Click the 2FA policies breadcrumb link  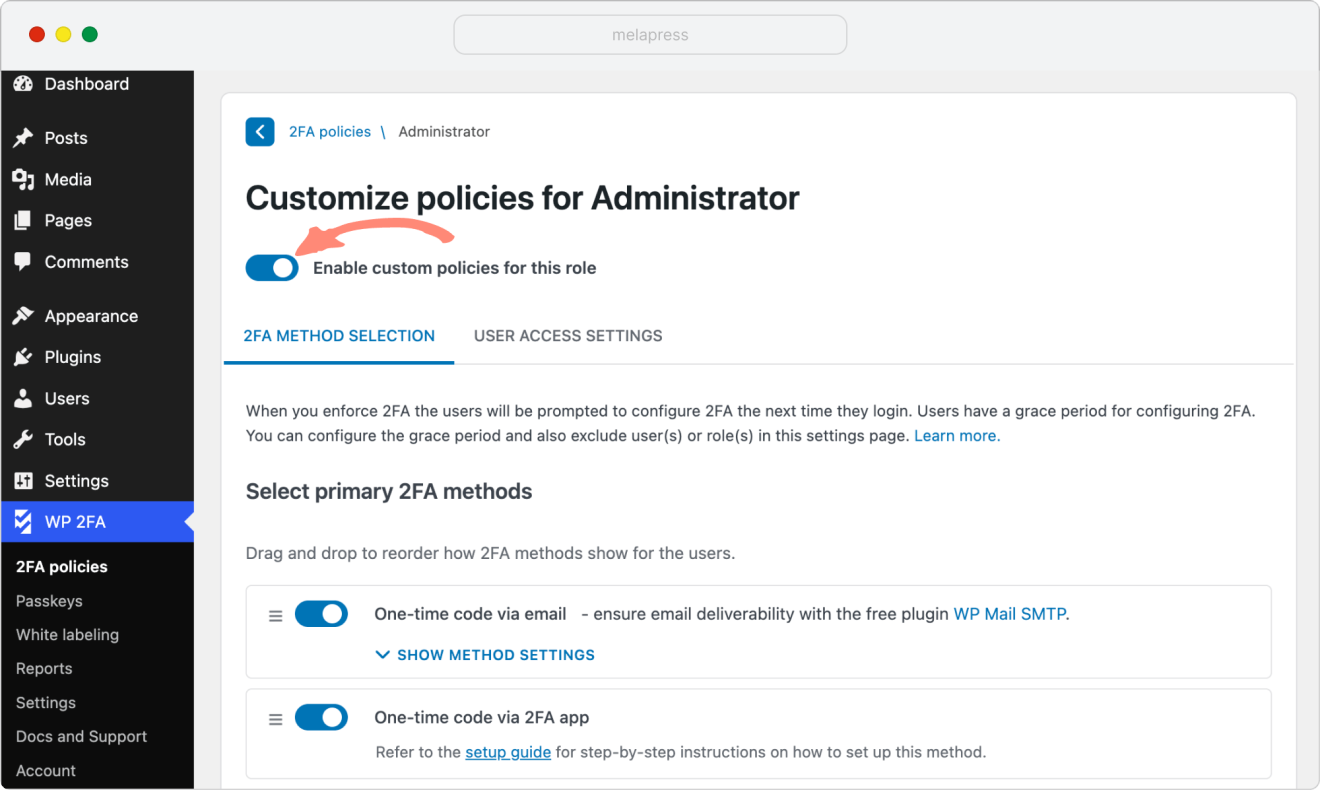pos(330,131)
